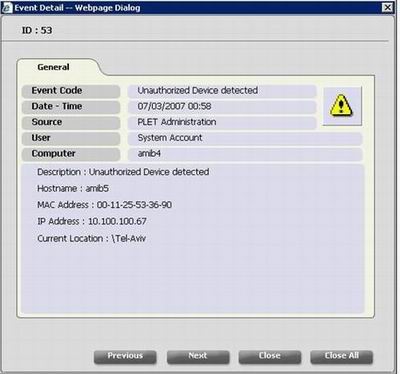Viewport: 400px width, 374px height.
Task: Click the MAC Address line in description
Action: click(x=104, y=205)
